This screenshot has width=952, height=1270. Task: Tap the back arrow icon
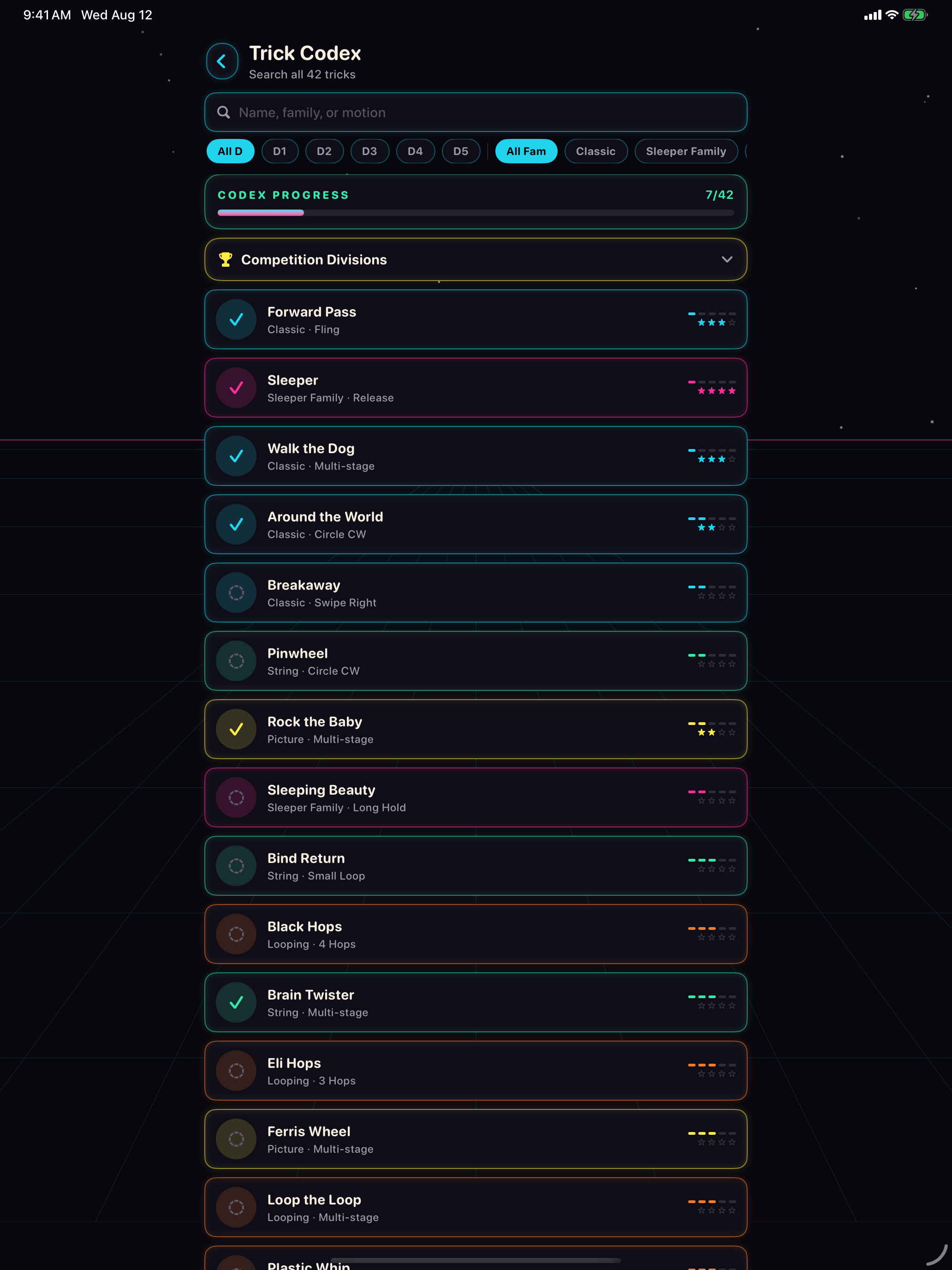point(222,61)
